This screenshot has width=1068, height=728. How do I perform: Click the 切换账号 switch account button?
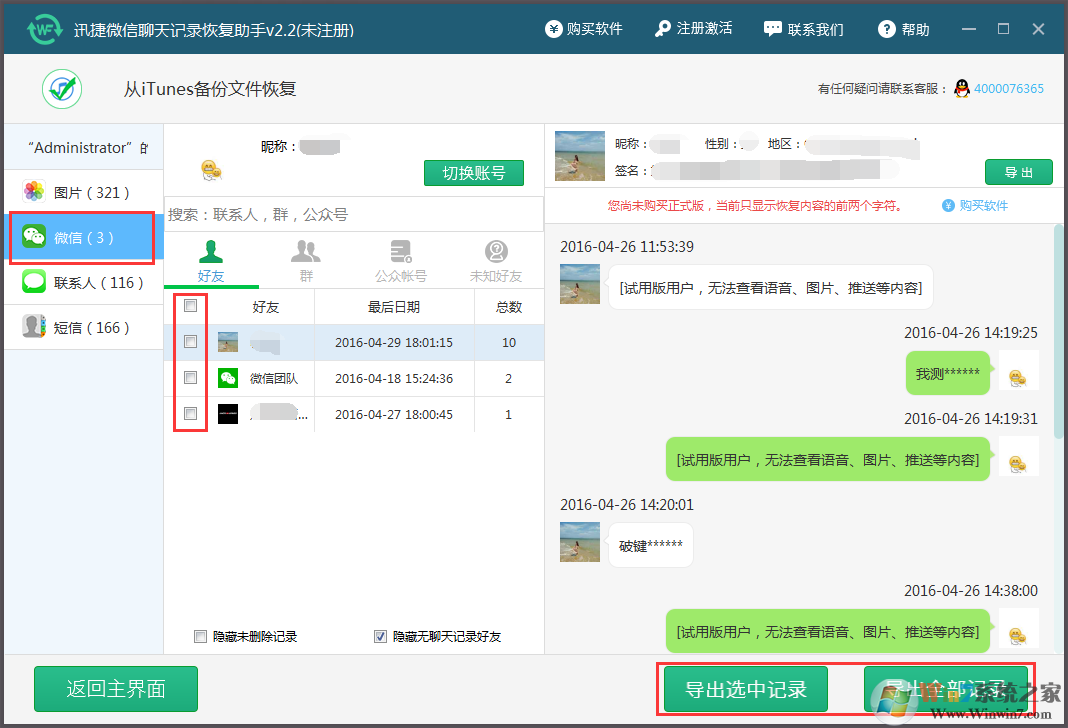tap(472, 172)
